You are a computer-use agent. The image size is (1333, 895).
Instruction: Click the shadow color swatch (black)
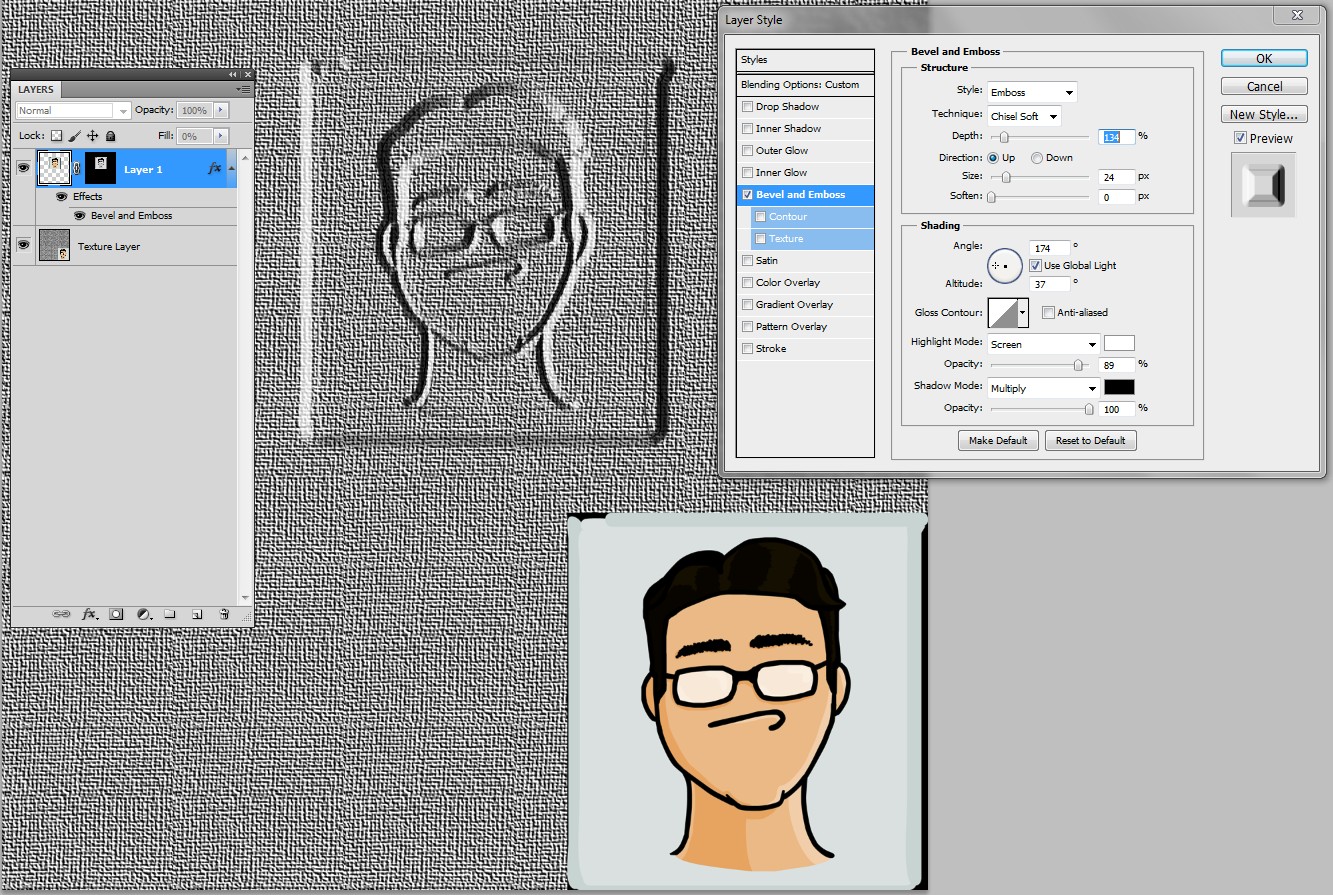[1119, 387]
